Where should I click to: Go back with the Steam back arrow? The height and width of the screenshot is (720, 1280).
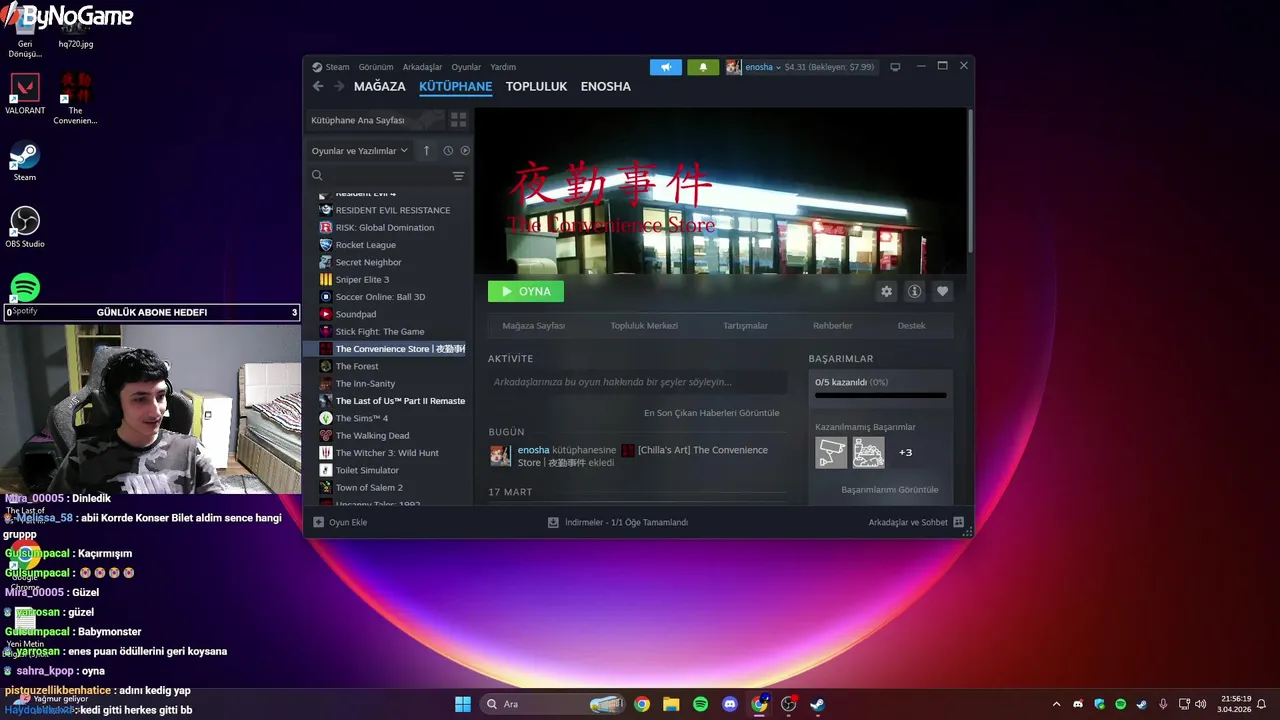318,86
